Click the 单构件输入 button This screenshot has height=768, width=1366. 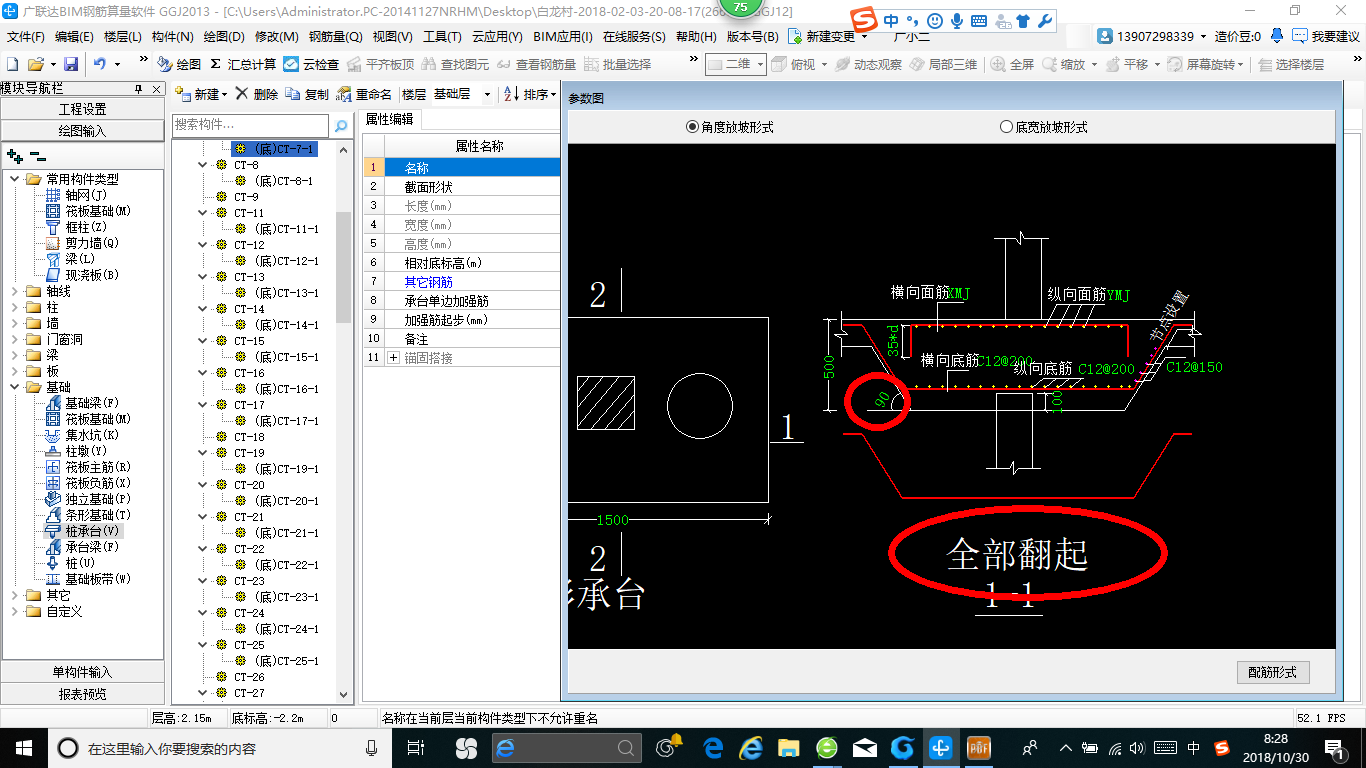(x=83, y=672)
